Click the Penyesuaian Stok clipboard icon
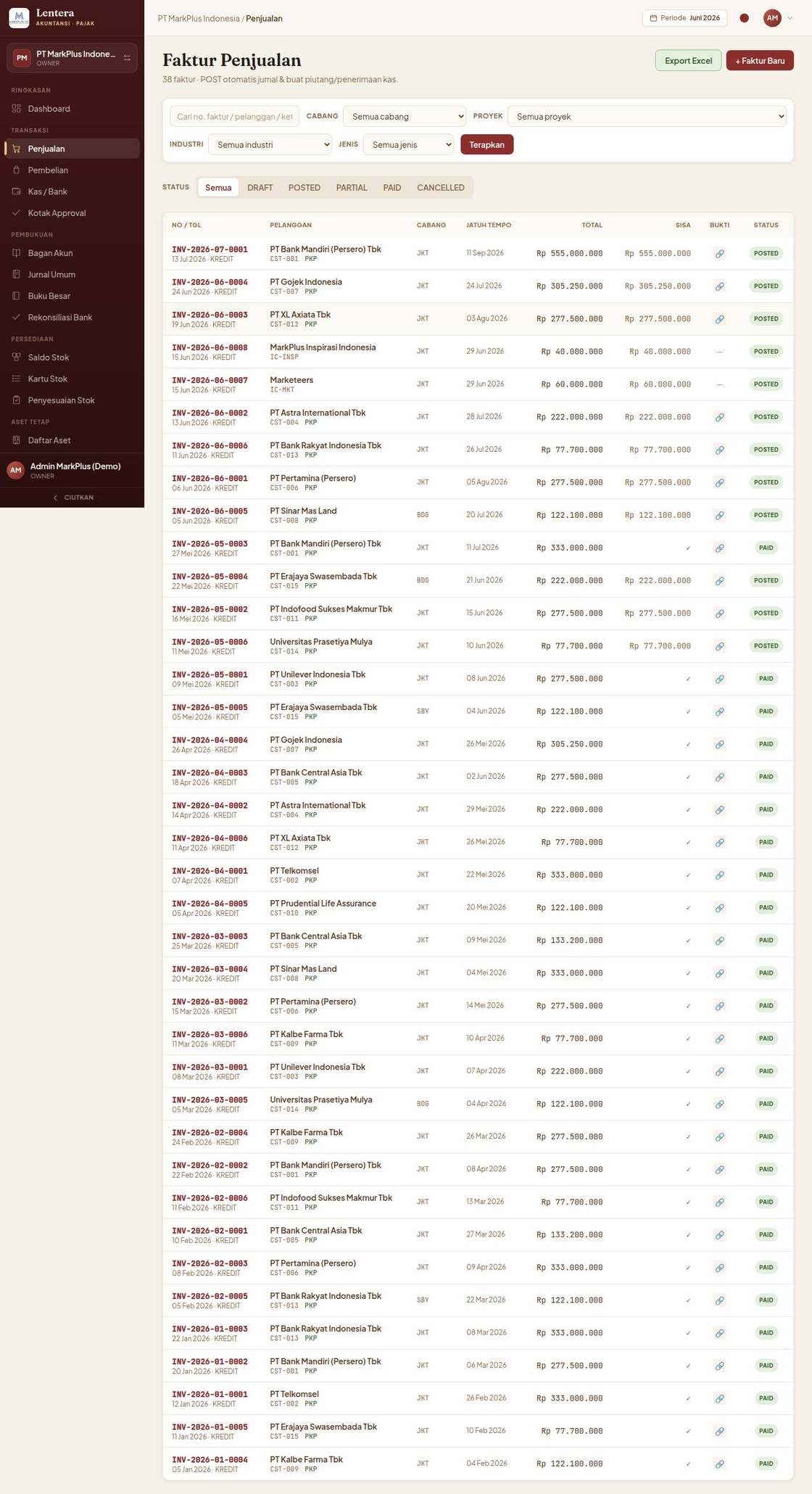 coord(17,400)
